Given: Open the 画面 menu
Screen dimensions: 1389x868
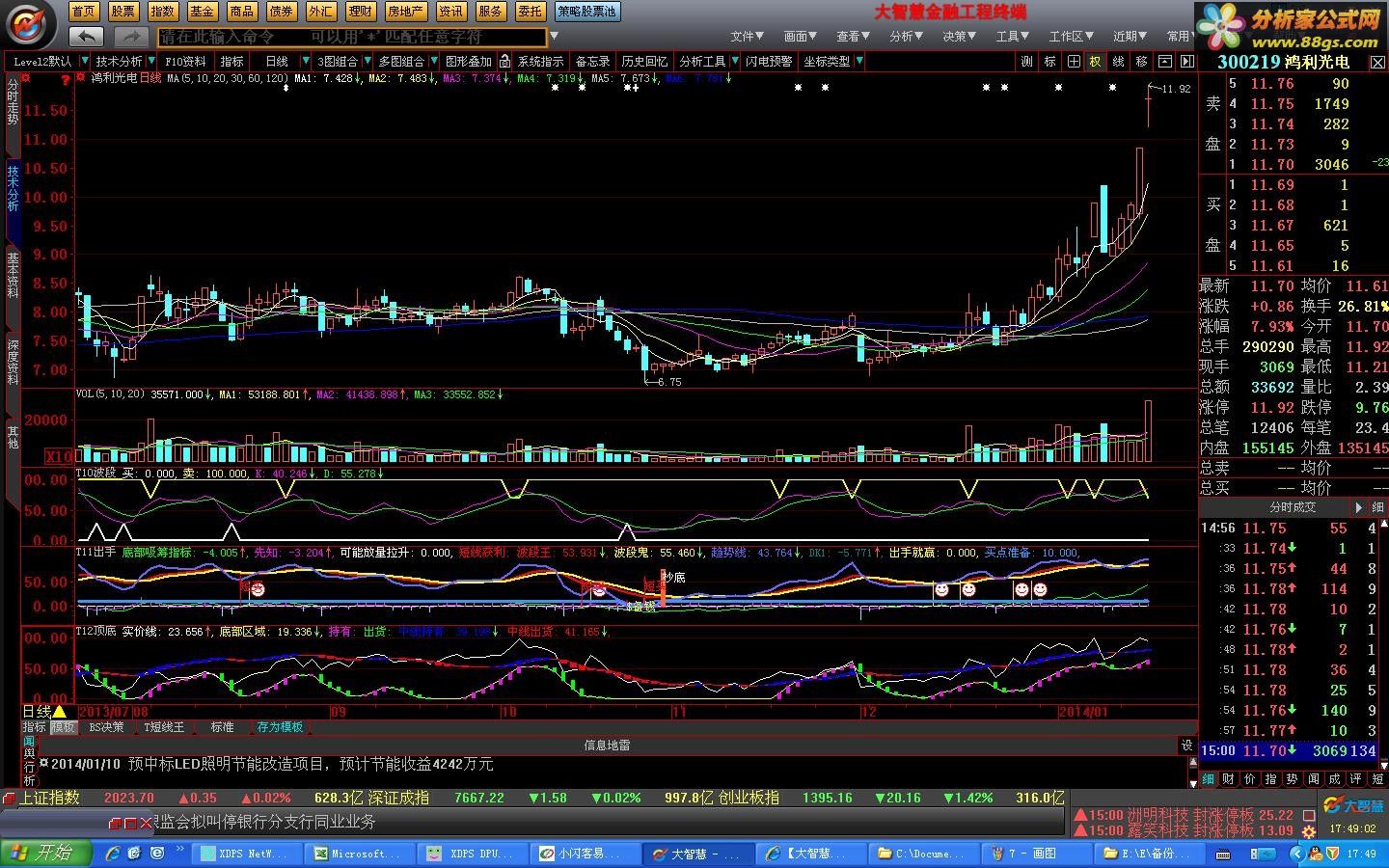Looking at the screenshot, I should (801, 37).
